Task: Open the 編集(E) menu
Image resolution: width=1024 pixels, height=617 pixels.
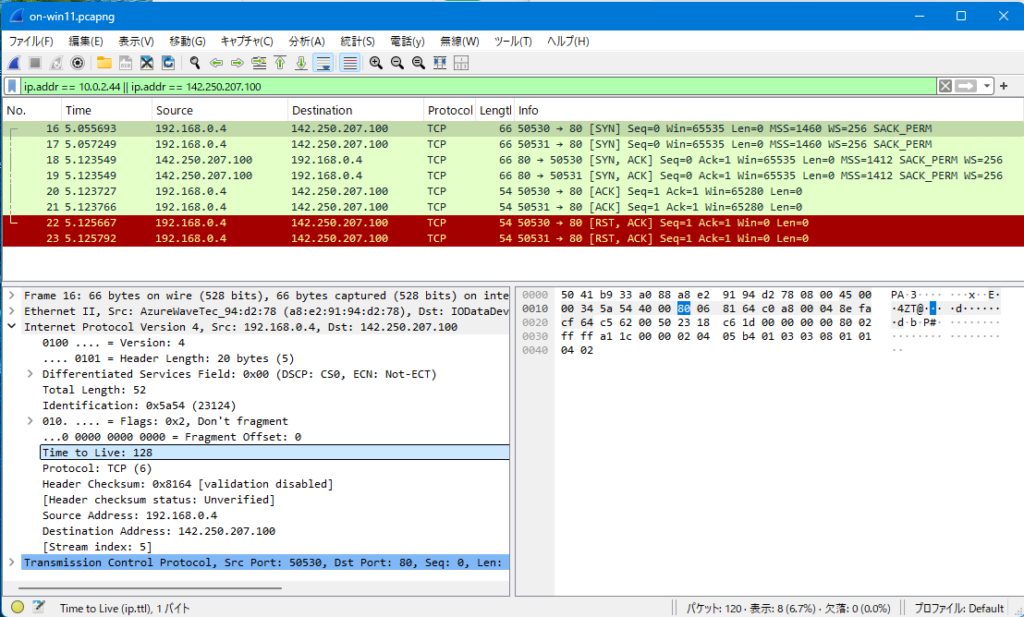Action: point(86,41)
